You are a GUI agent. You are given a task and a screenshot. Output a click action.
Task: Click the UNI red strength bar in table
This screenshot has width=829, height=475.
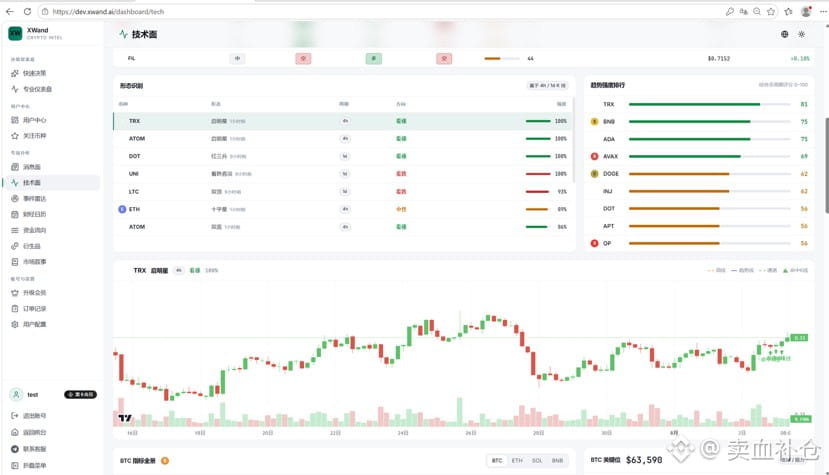pos(538,173)
